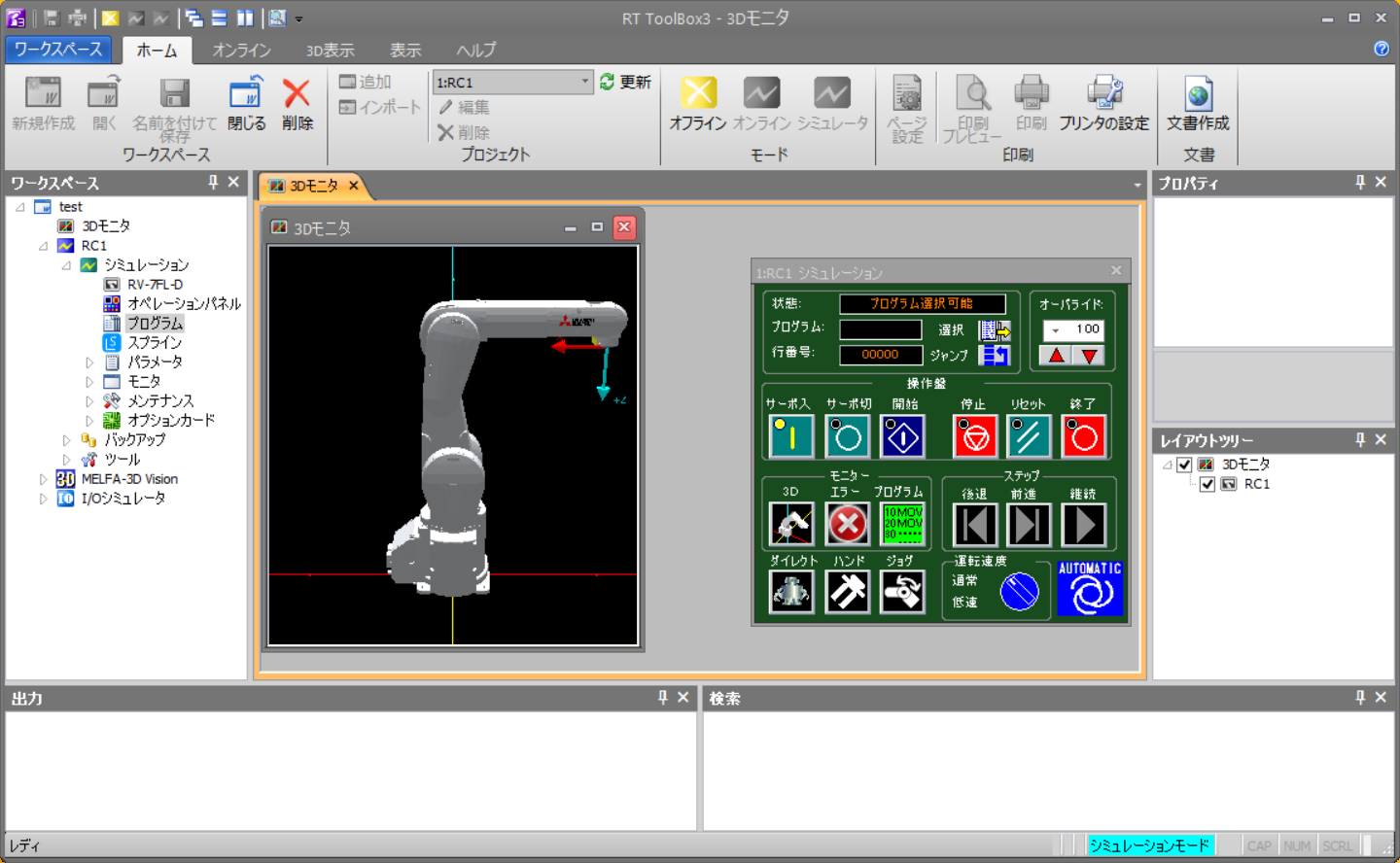
Task: Click the 文書作成 document creation icon
Action: [1198, 104]
